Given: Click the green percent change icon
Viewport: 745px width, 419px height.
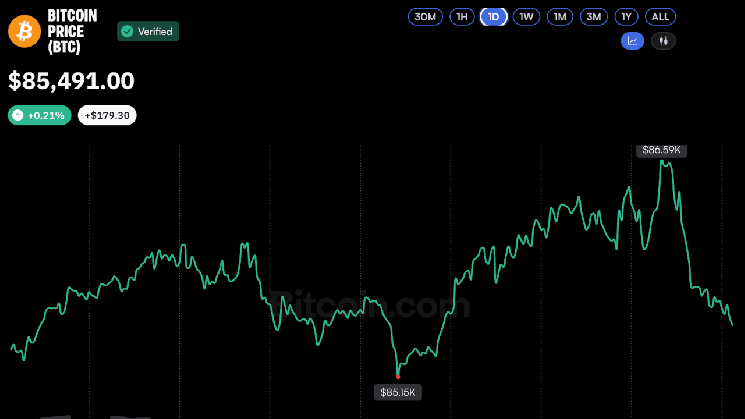Looking at the screenshot, I should point(18,115).
